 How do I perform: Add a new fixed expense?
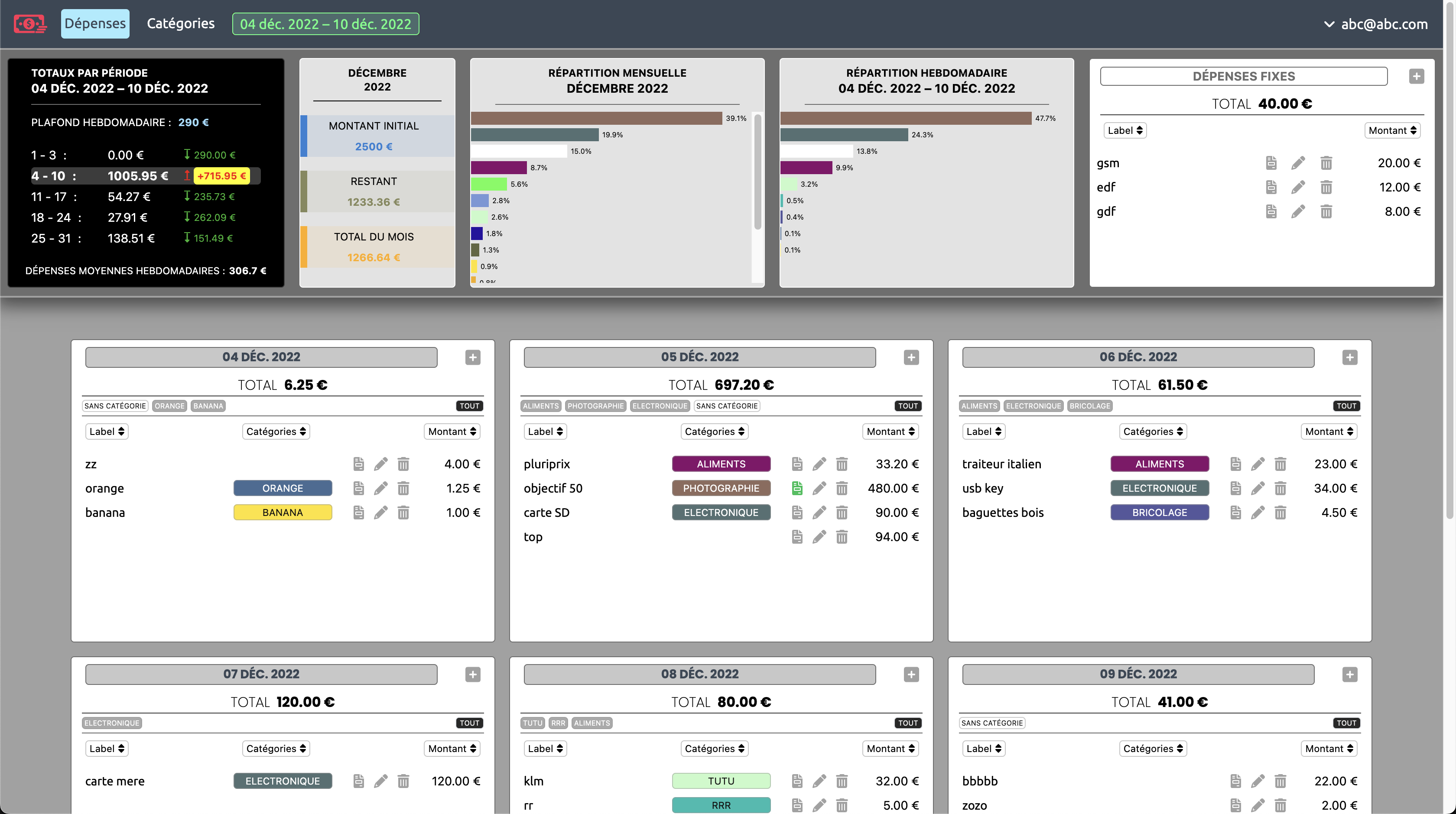coord(1416,76)
